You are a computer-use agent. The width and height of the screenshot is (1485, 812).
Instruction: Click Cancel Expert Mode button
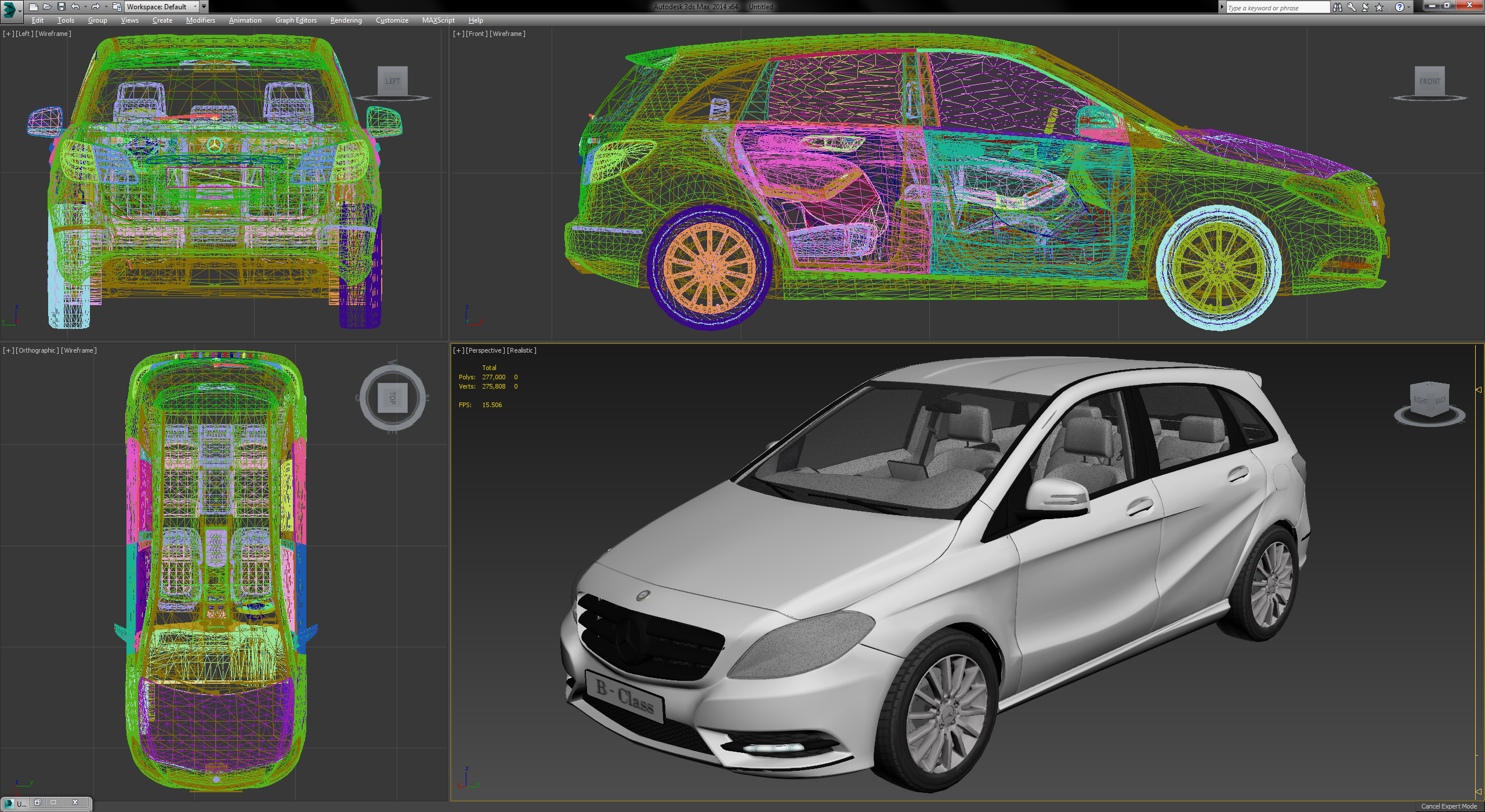click(x=1448, y=806)
